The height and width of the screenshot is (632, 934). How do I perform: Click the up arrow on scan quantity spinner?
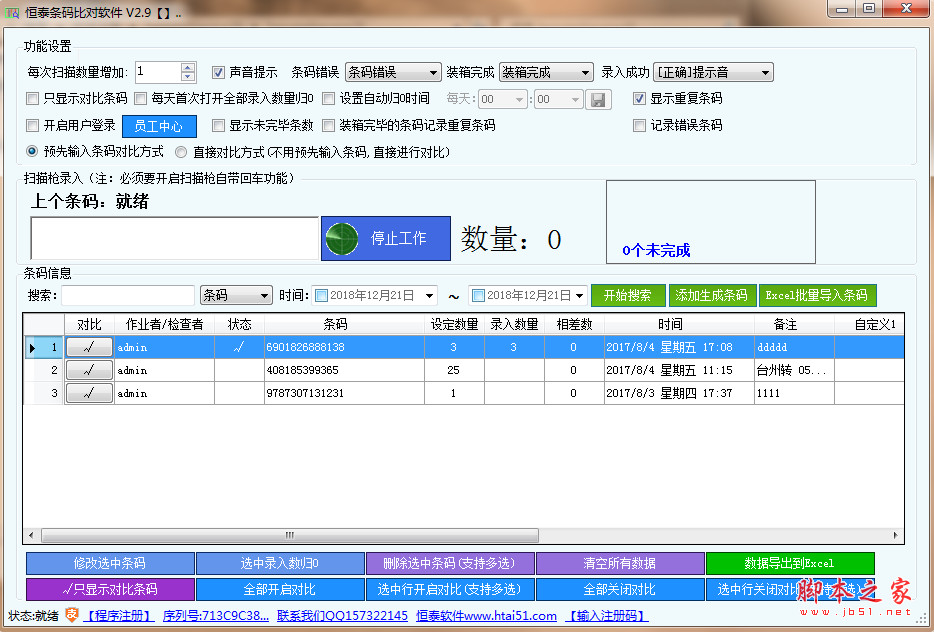click(188, 67)
